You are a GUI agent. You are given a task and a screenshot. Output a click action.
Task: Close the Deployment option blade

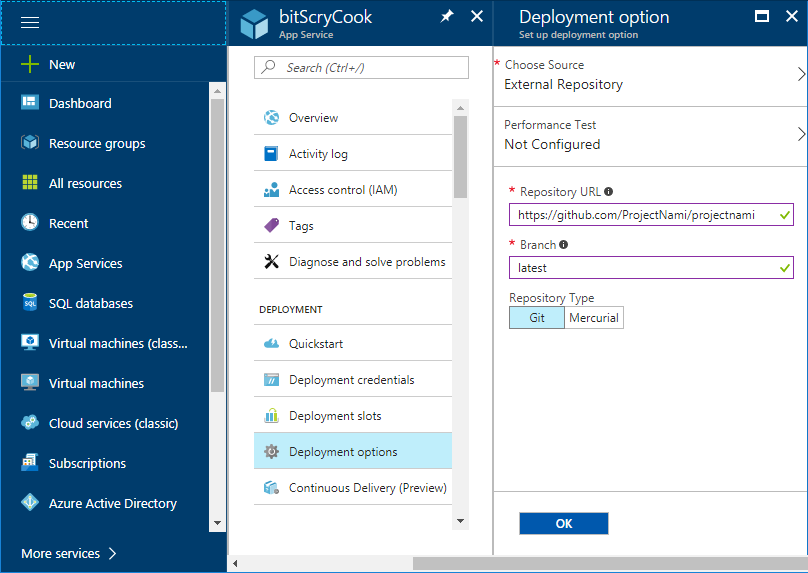(792, 16)
